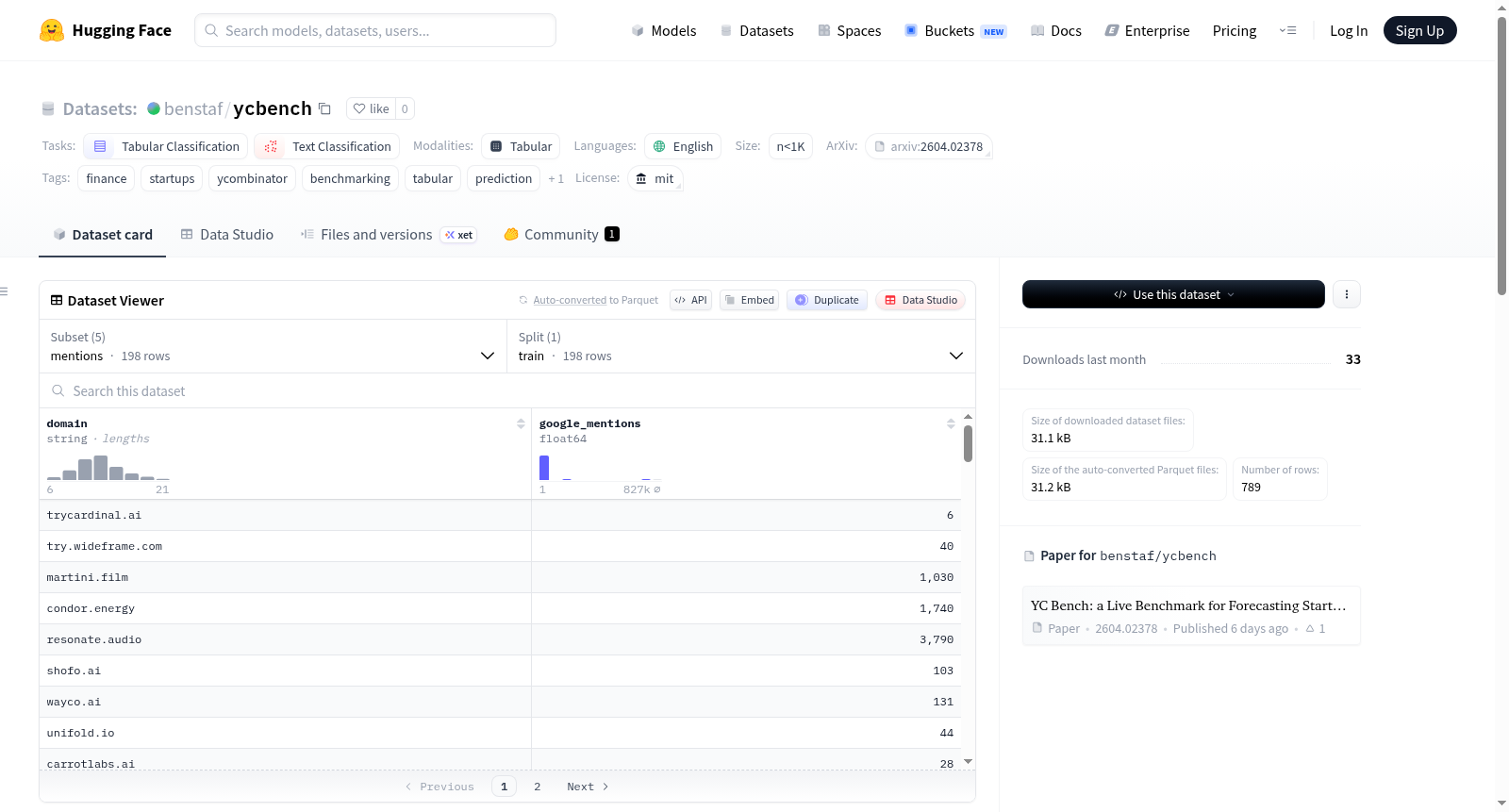The height and width of the screenshot is (812, 1509).
Task: Duplicate the dataset viewer
Action: pyautogui.click(x=827, y=300)
